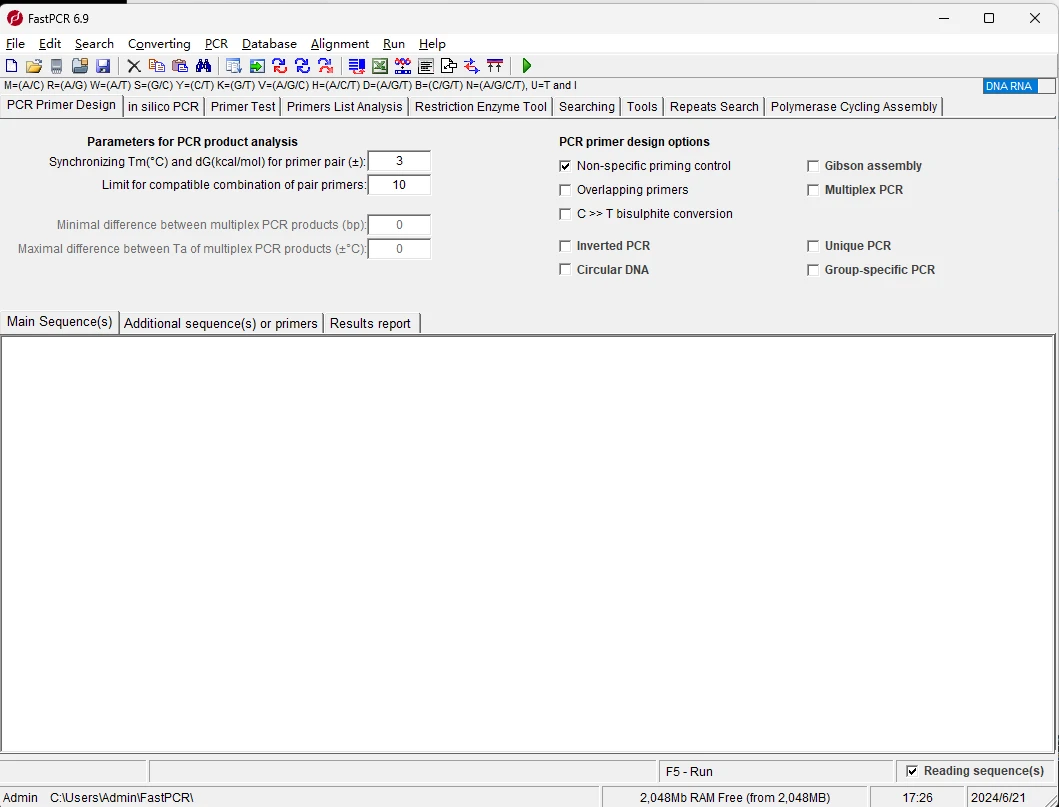Click the red and blue opposite arrows icon
This screenshot has width=1059, height=807.
click(x=471, y=66)
